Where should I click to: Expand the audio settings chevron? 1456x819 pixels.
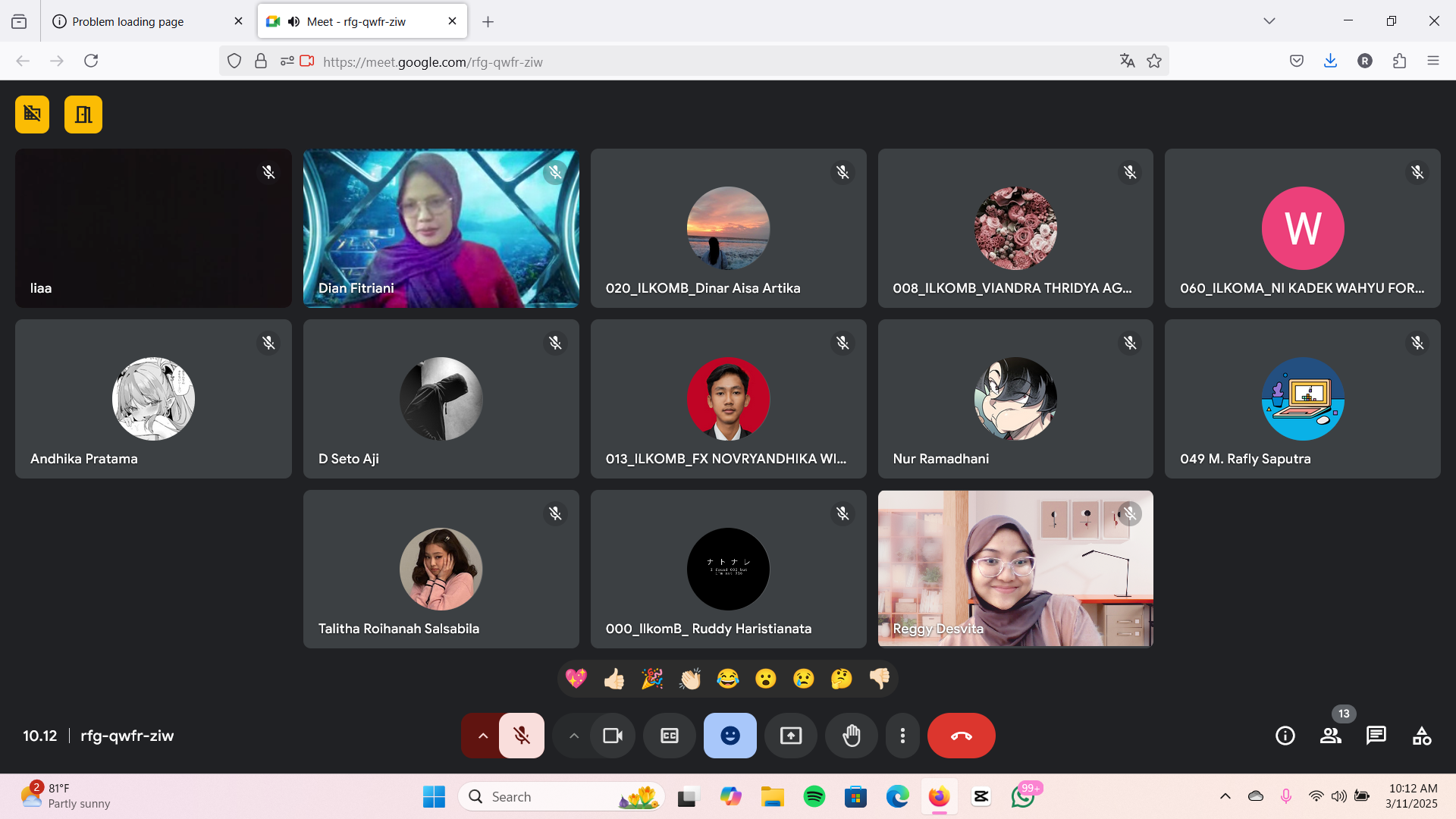(482, 736)
